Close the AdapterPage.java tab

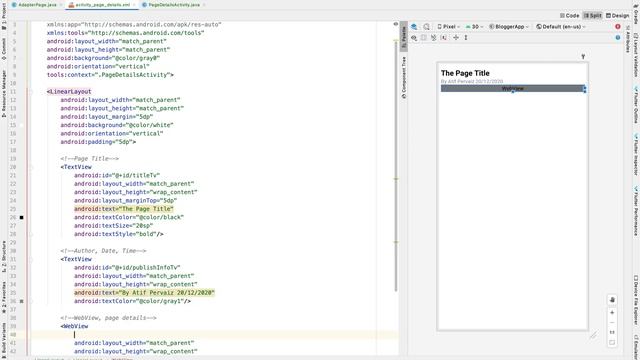pos(61,5)
